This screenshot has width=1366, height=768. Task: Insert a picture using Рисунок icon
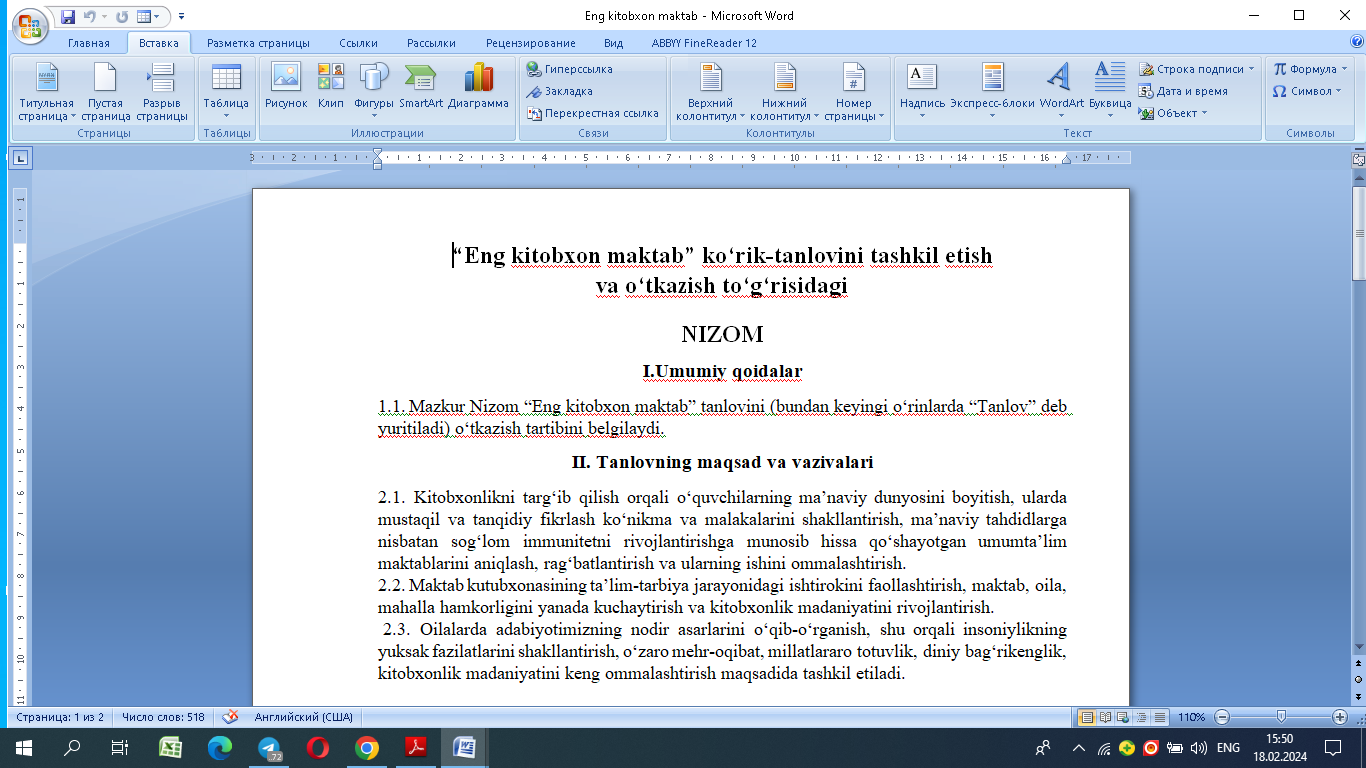pos(286,86)
